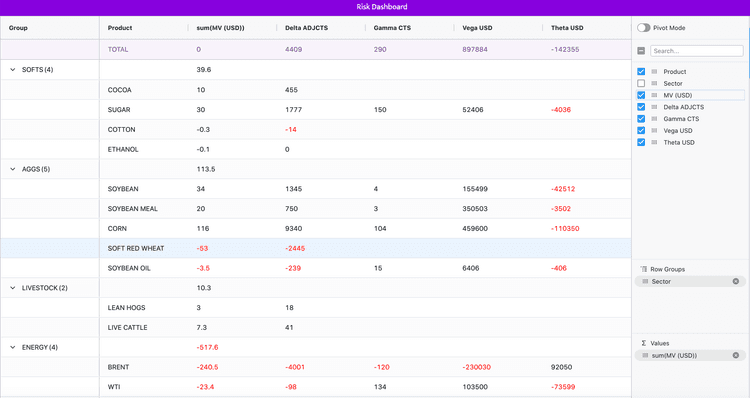Screen dimensions: 750x398
Task: Click the drag handle on sum(MV (USD)) value chip
Action: (x=645, y=355)
